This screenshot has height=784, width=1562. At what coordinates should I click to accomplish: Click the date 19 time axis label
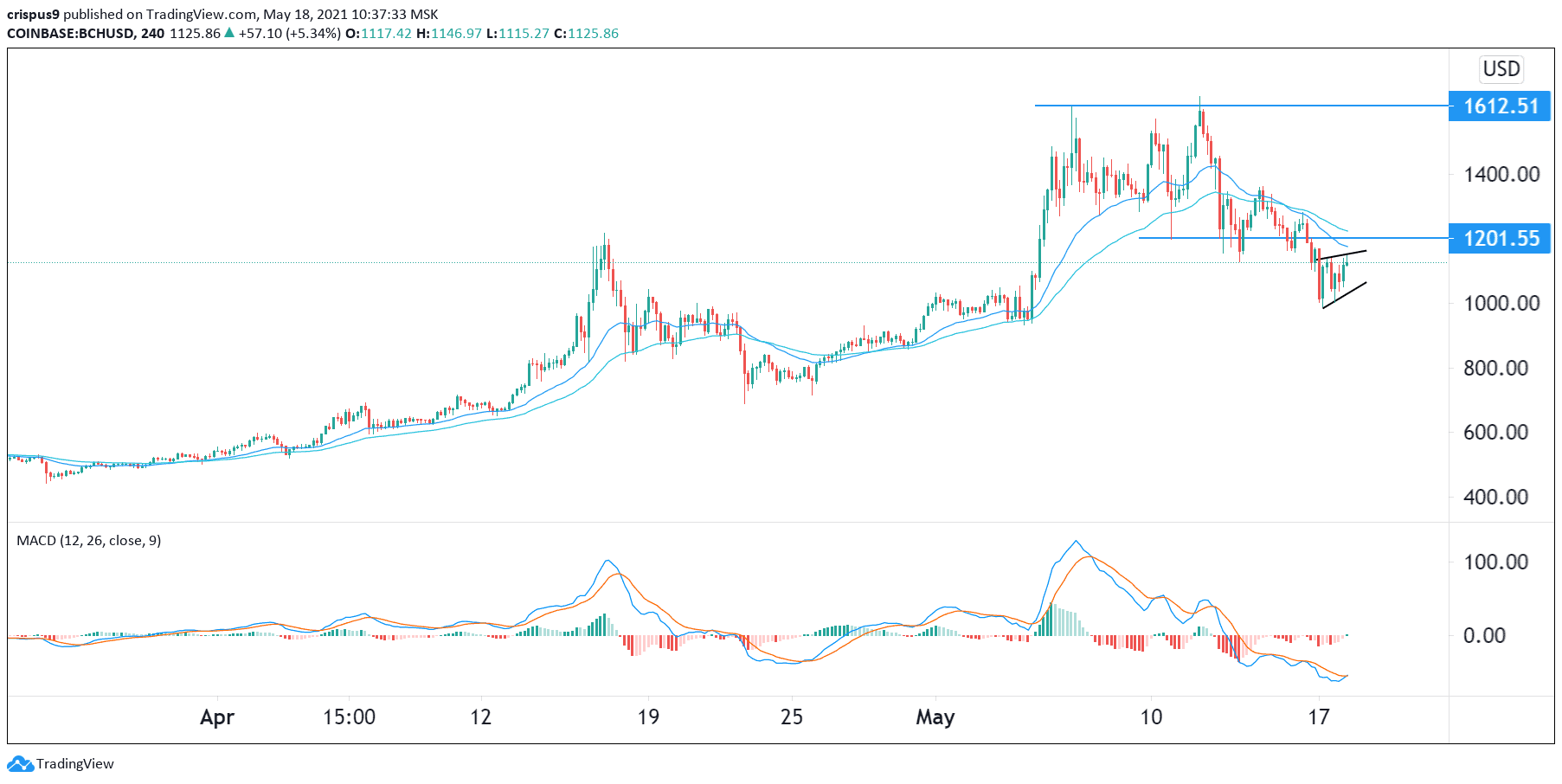(x=648, y=717)
